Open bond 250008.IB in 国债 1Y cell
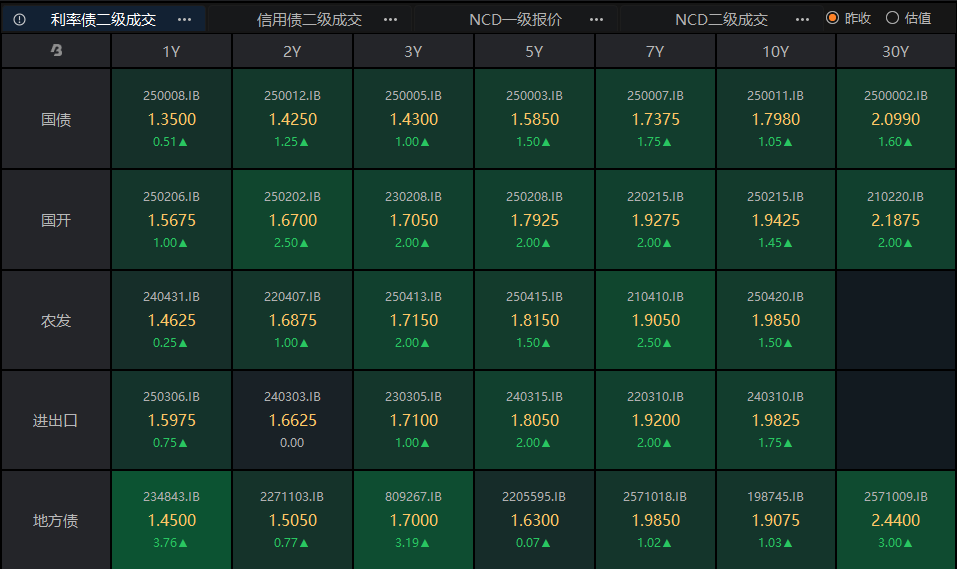Screen dimensions: 957x569 tap(172, 118)
